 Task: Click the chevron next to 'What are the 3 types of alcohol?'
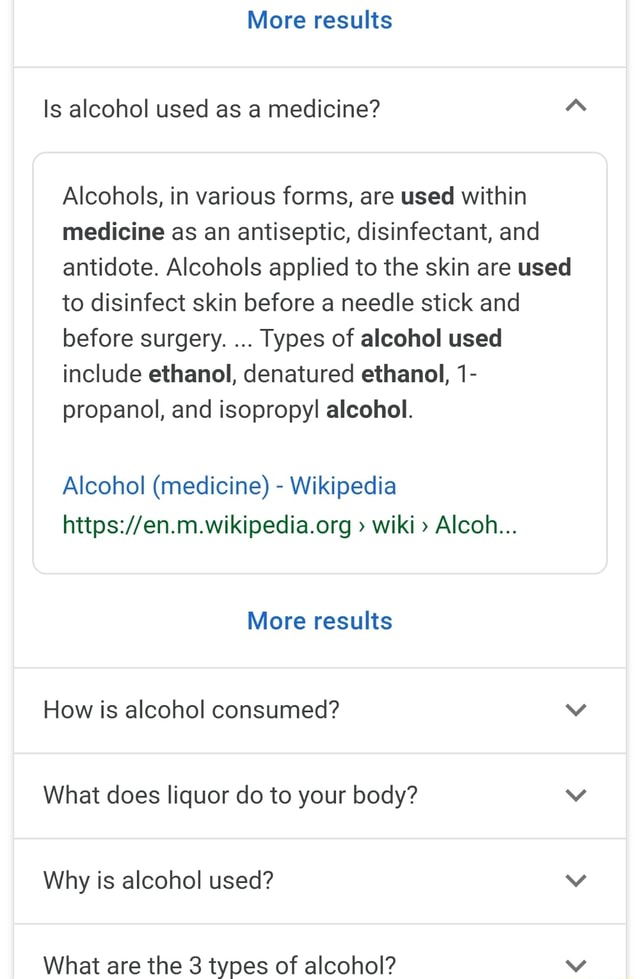click(576, 965)
